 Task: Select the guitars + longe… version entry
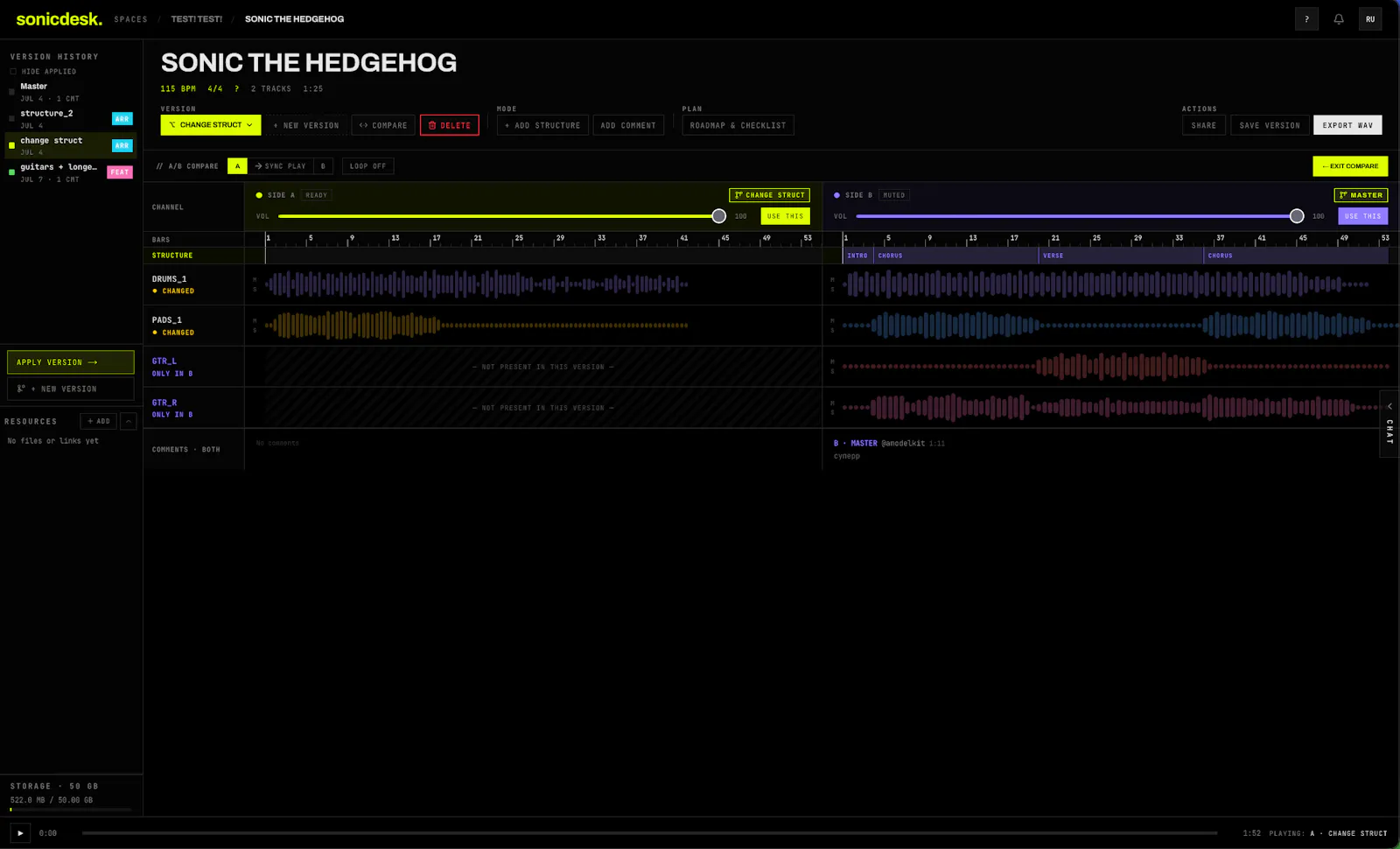tap(71, 172)
